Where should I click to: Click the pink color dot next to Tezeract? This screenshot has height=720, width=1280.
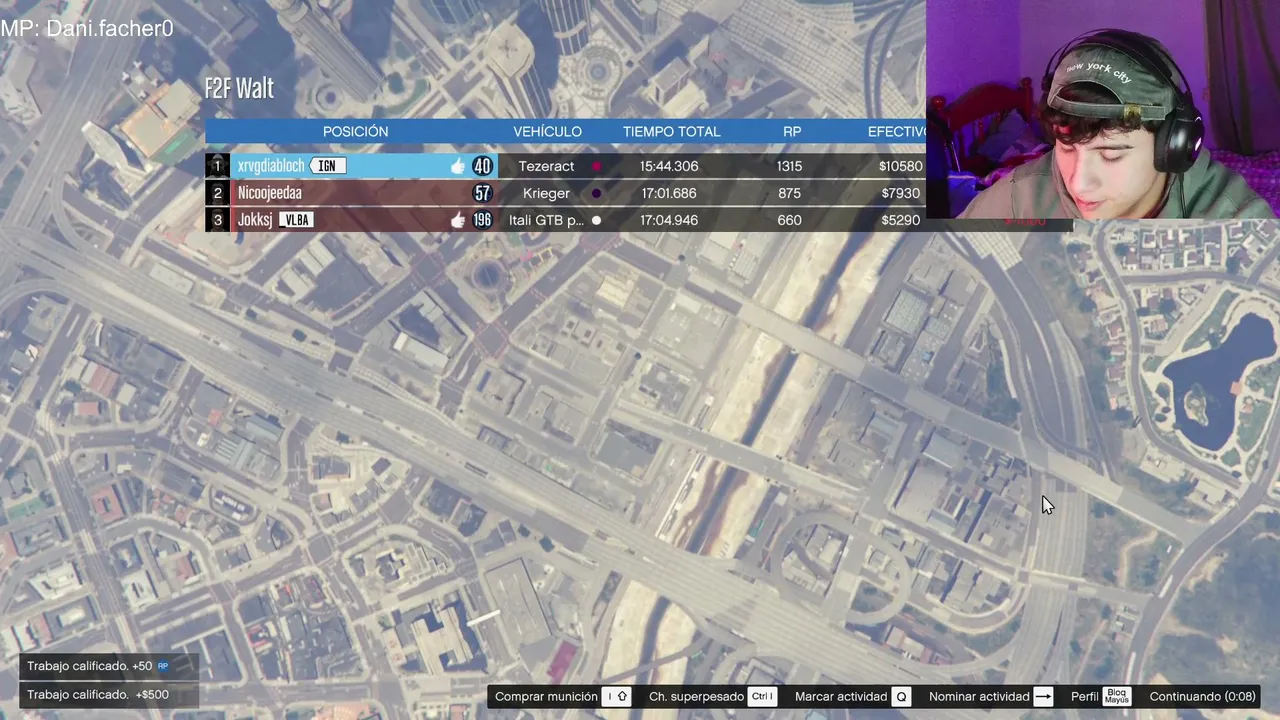(597, 167)
